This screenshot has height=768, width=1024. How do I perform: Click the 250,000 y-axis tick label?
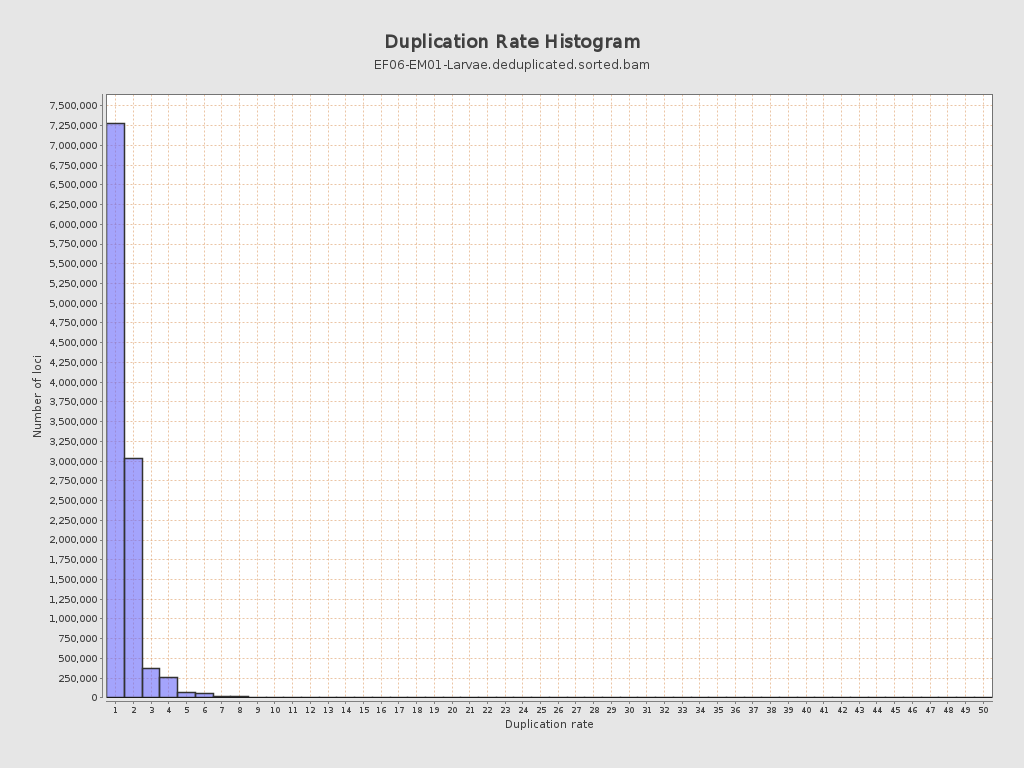click(x=78, y=678)
